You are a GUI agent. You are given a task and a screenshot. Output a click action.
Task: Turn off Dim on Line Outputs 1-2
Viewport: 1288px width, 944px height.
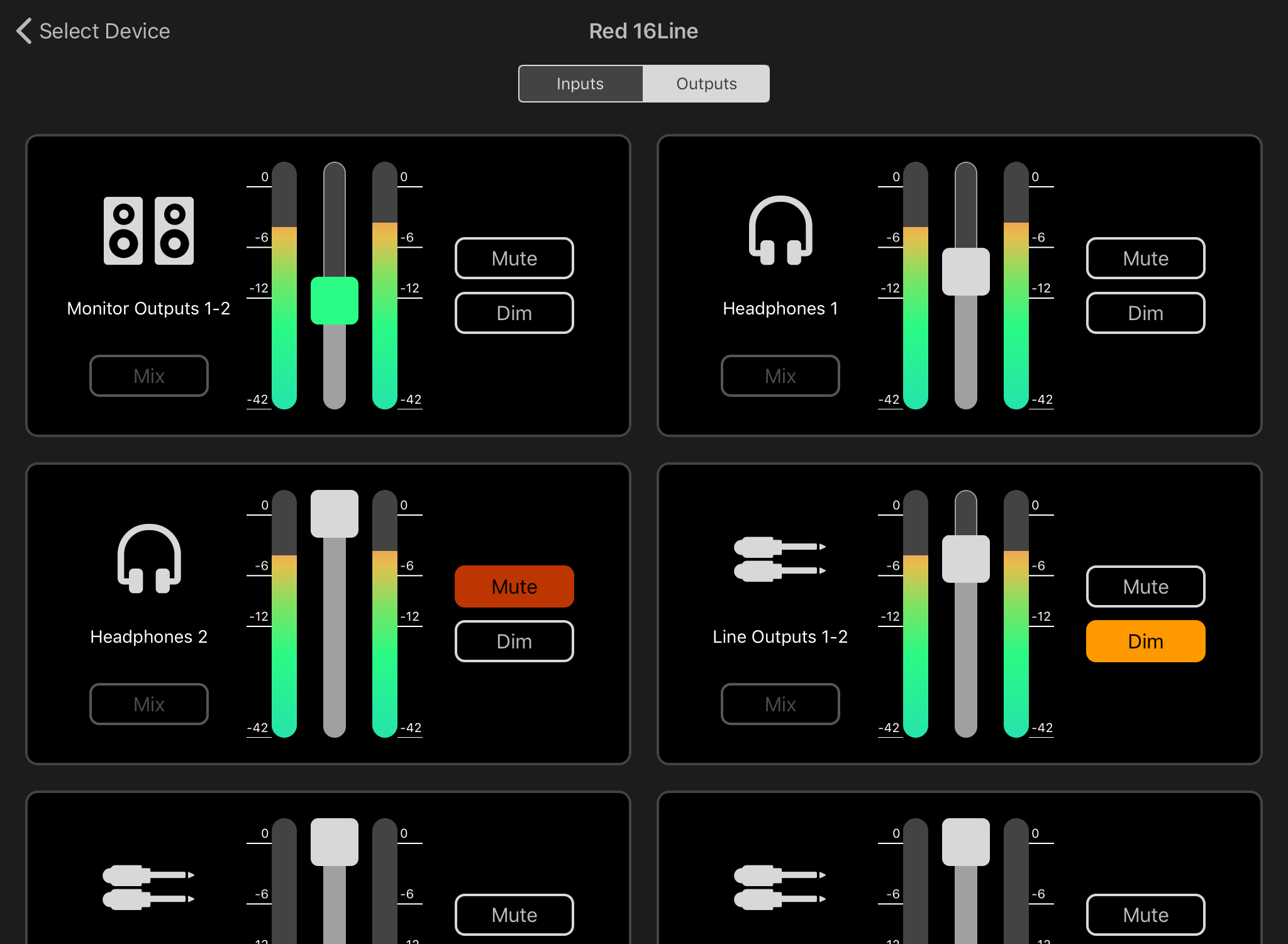[1146, 641]
